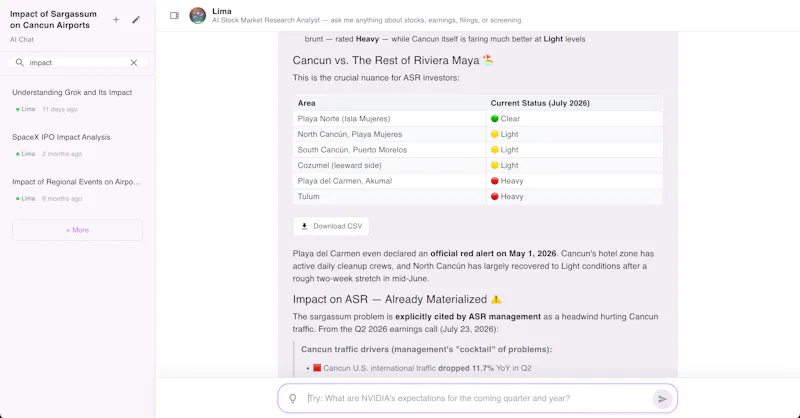
Task: Focus the chat search field containing 'impact'
Action: pyautogui.click(x=78, y=62)
